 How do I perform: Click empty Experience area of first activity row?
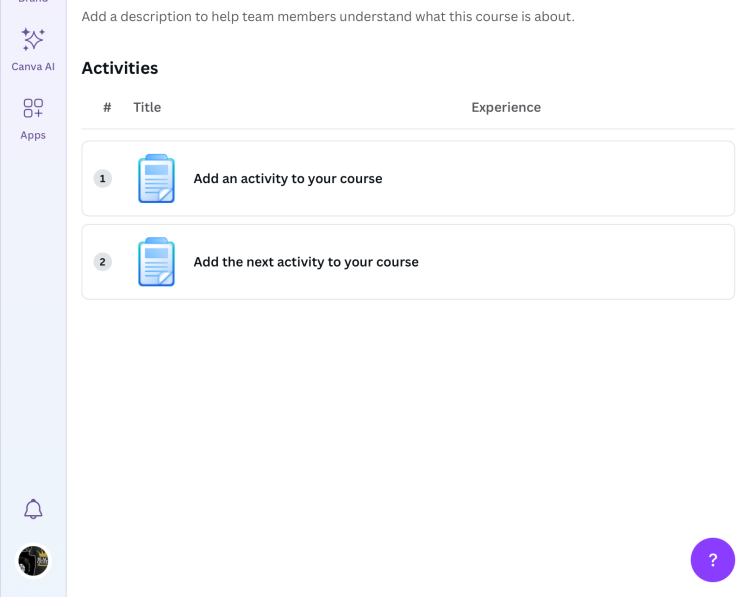tap(560, 179)
